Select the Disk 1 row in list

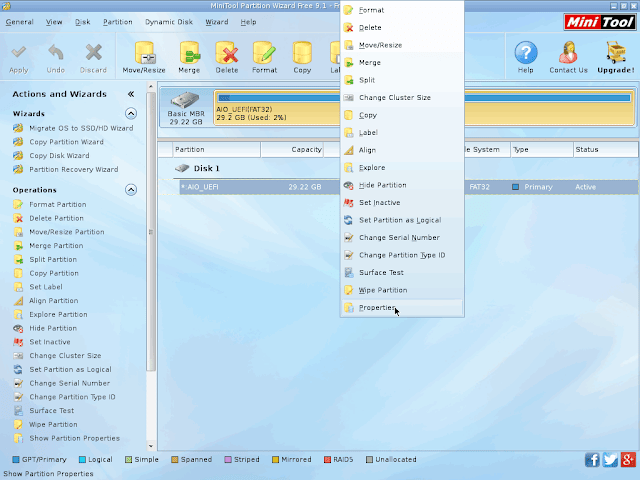206,169
